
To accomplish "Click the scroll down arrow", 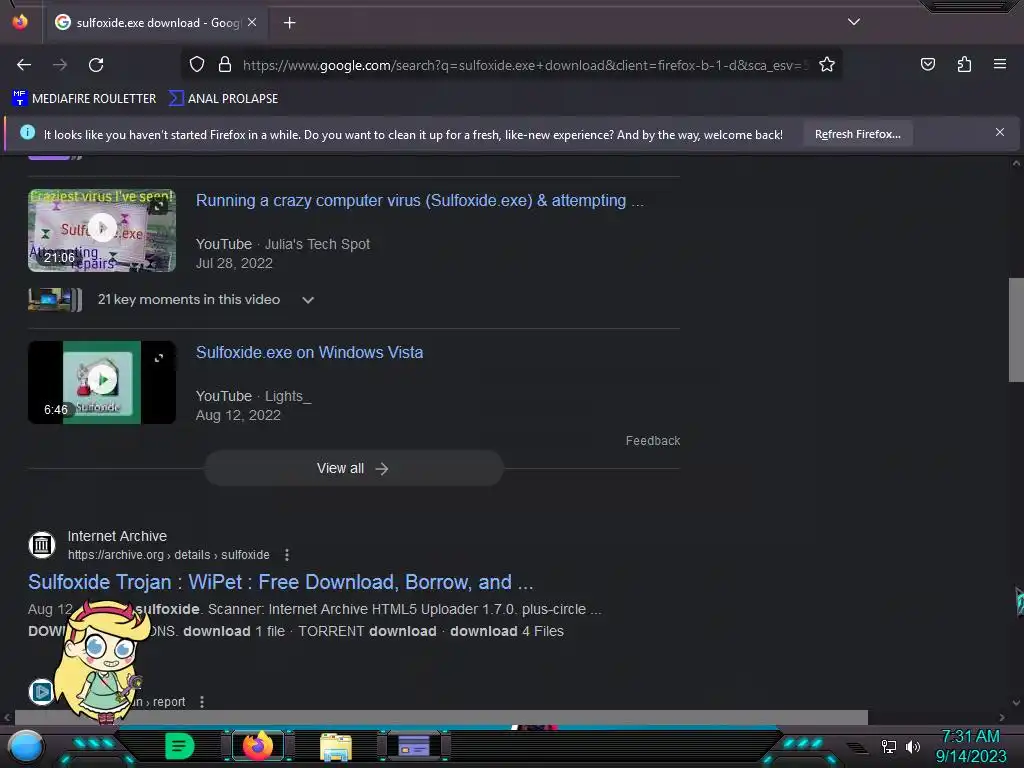I will pyautogui.click(x=1016, y=703).
